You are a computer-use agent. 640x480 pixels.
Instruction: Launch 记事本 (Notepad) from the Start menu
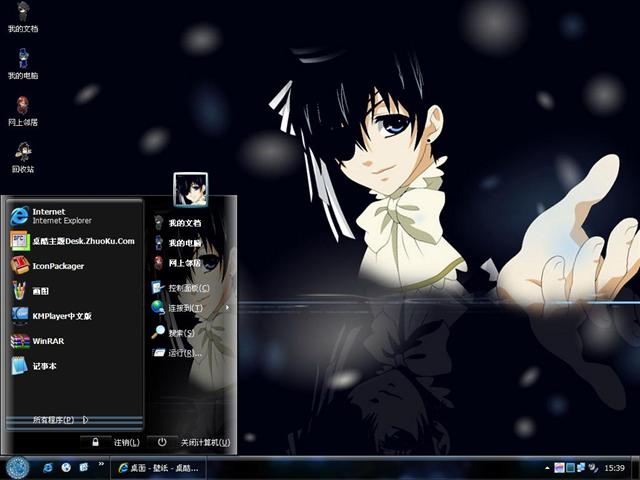tap(44, 366)
